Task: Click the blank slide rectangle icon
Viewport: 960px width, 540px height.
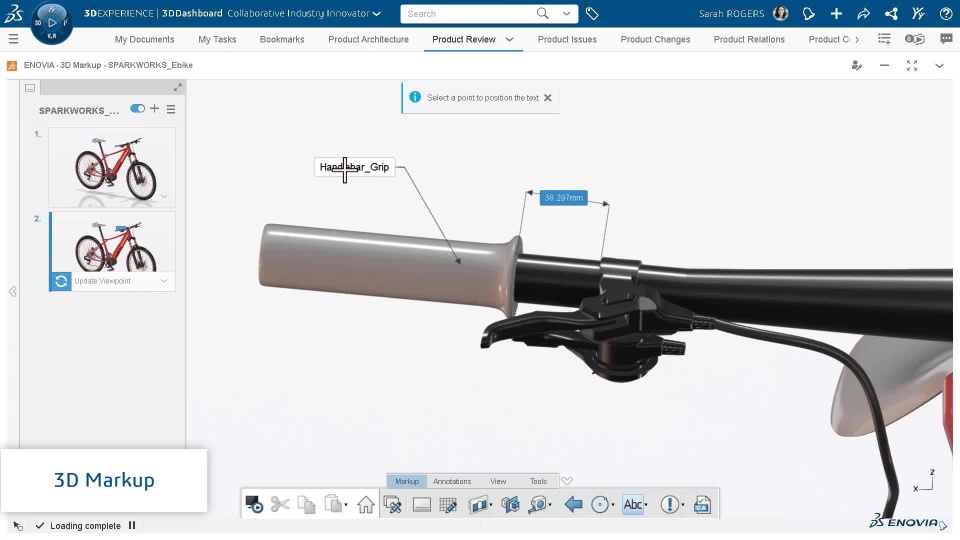Action: [422, 504]
